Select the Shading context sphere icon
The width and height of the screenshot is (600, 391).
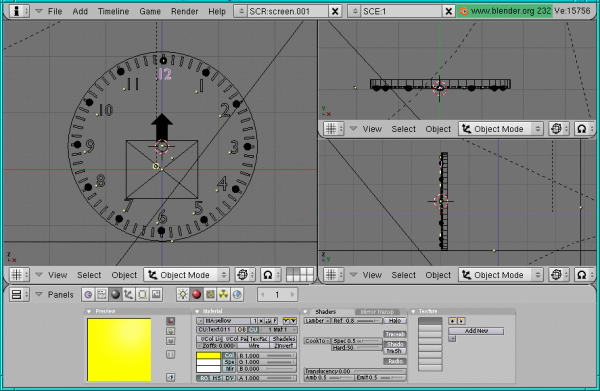115,295
